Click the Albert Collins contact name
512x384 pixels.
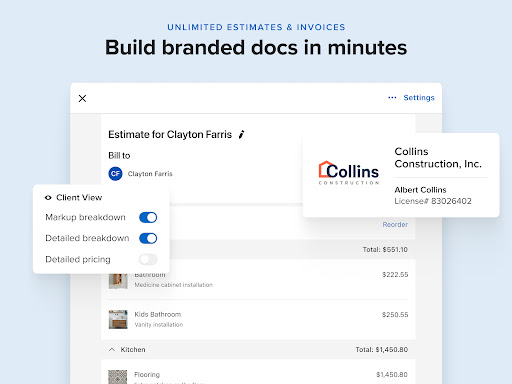click(x=420, y=190)
